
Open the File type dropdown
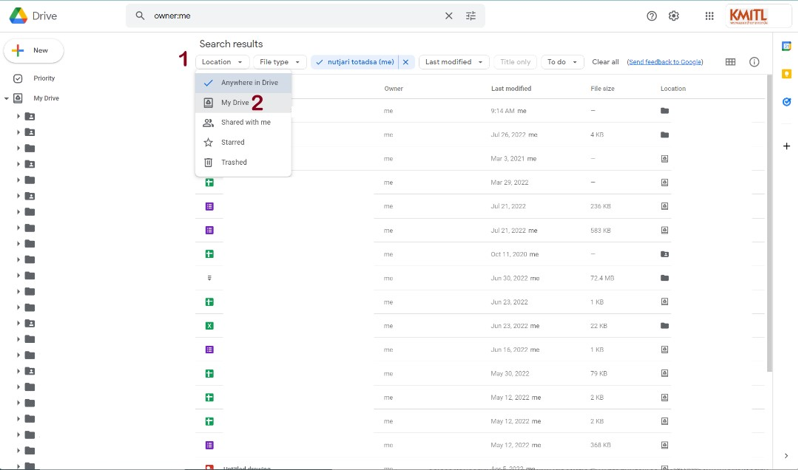pos(279,62)
